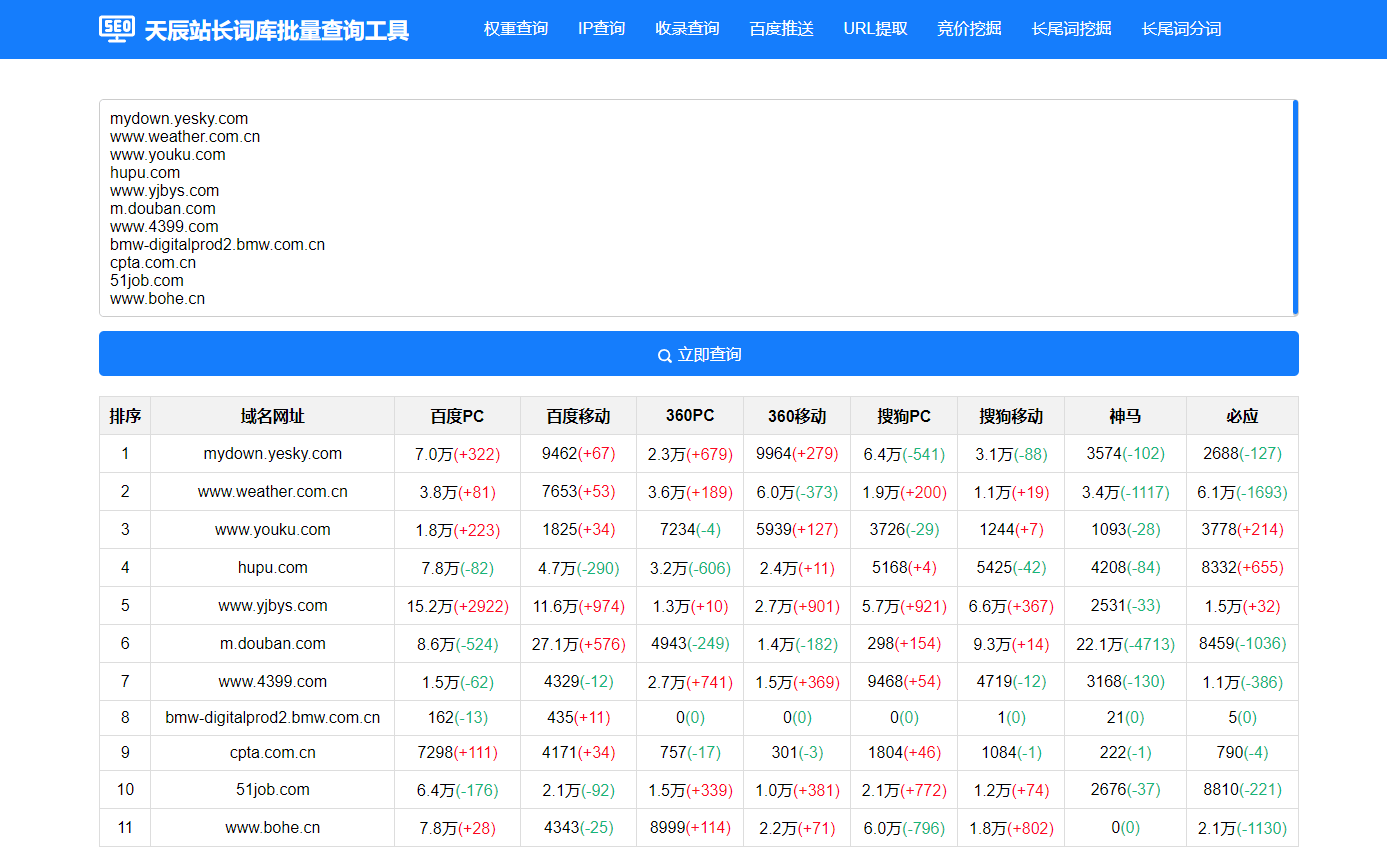
Task: Click the site title 天辰站长词库批量查询工具
Action: click(x=277, y=31)
